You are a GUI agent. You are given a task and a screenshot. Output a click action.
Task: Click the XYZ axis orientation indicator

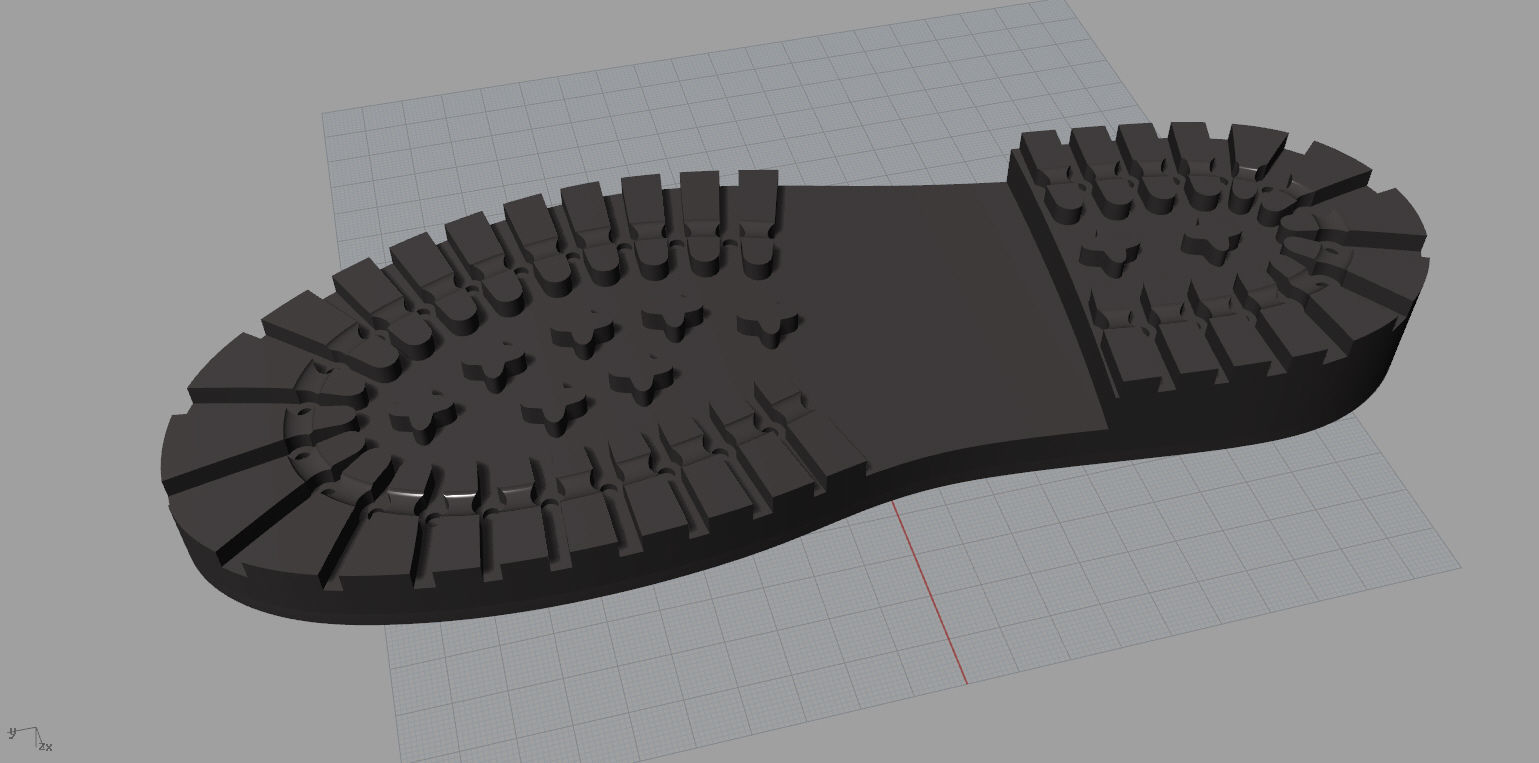coord(30,738)
